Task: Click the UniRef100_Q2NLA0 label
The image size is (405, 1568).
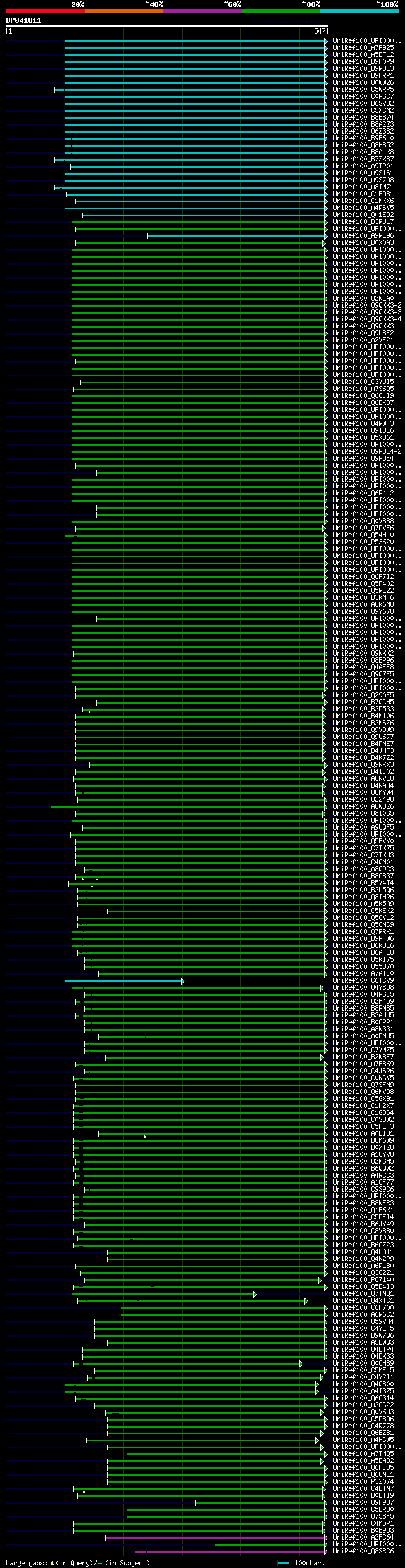Action: [x=363, y=298]
